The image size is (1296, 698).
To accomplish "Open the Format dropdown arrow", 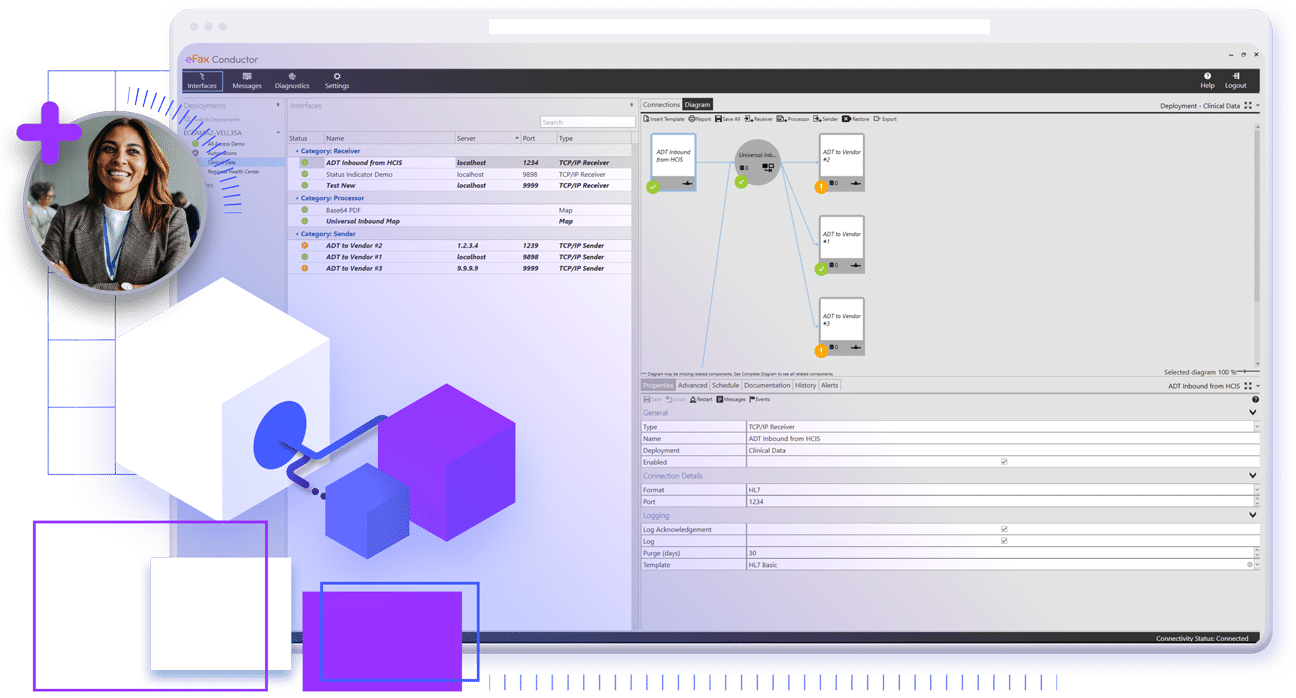I will point(1256,490).
